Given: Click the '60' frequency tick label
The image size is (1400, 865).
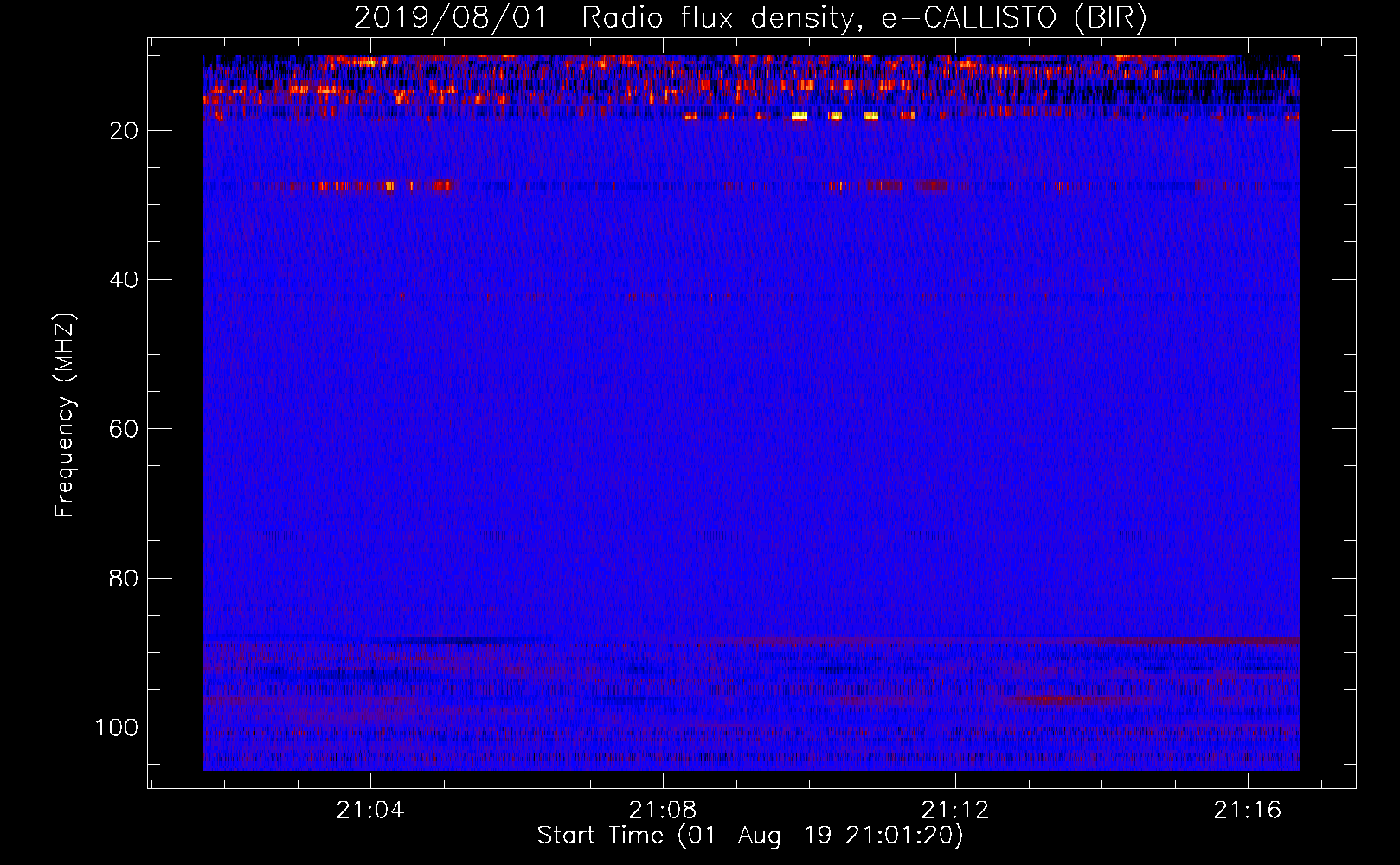Looking at the screenshot, I should pos(124,429).
